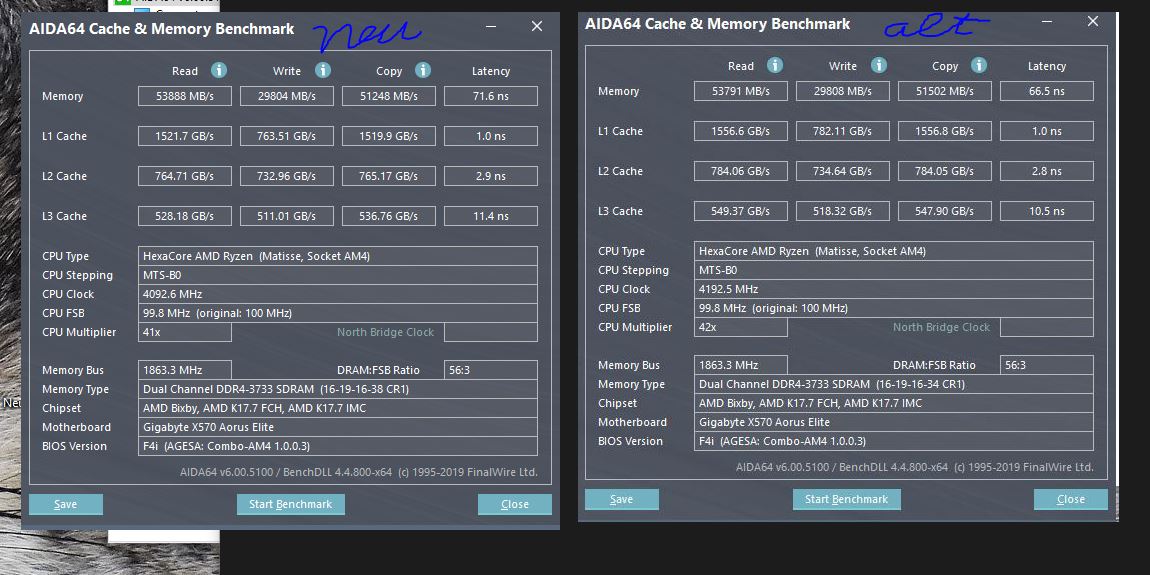Click Write info icon in right window
This screenshot has width=1150, height=575.
879,65
